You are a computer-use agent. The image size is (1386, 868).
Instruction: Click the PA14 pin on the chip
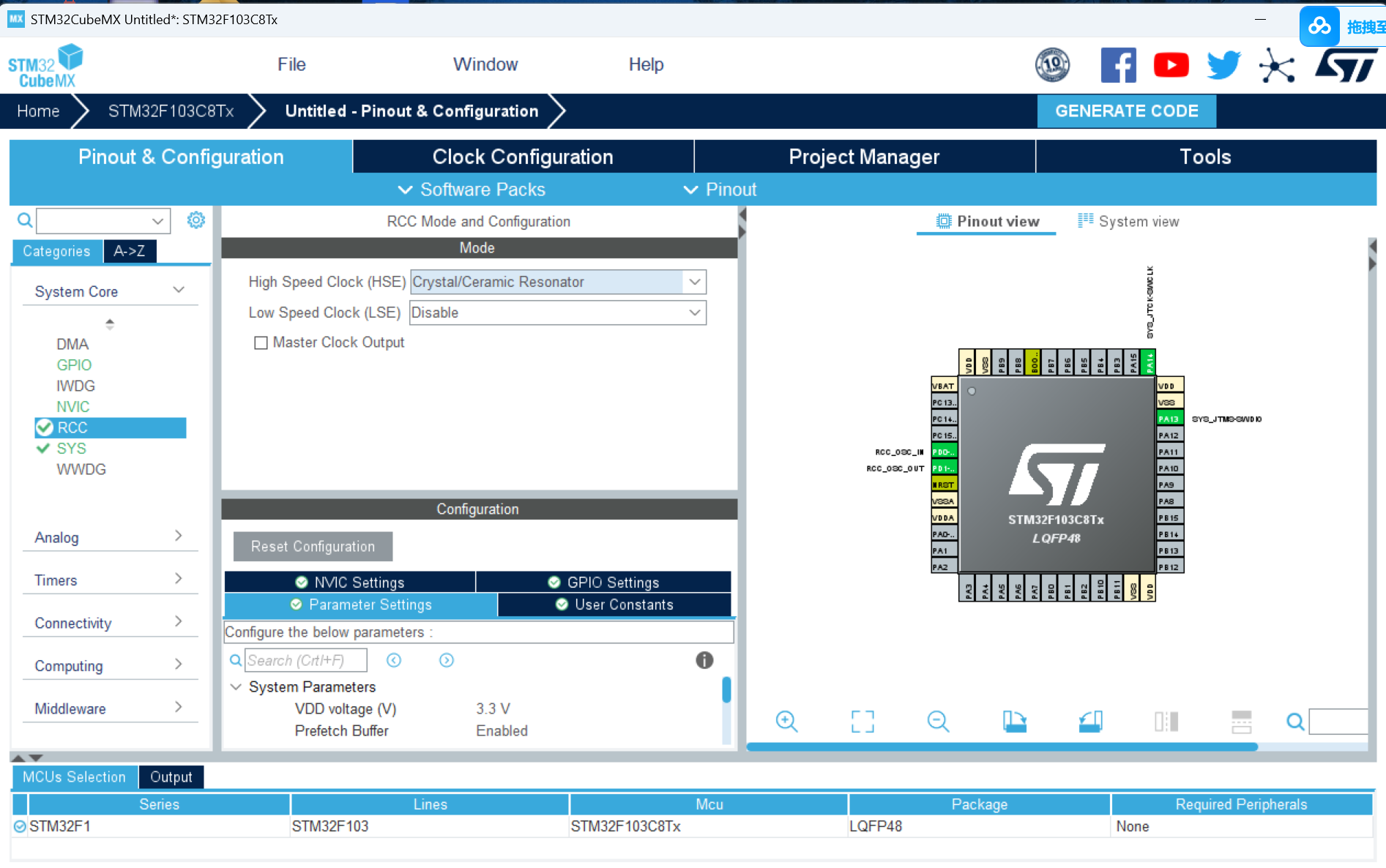pos(1150,362)
